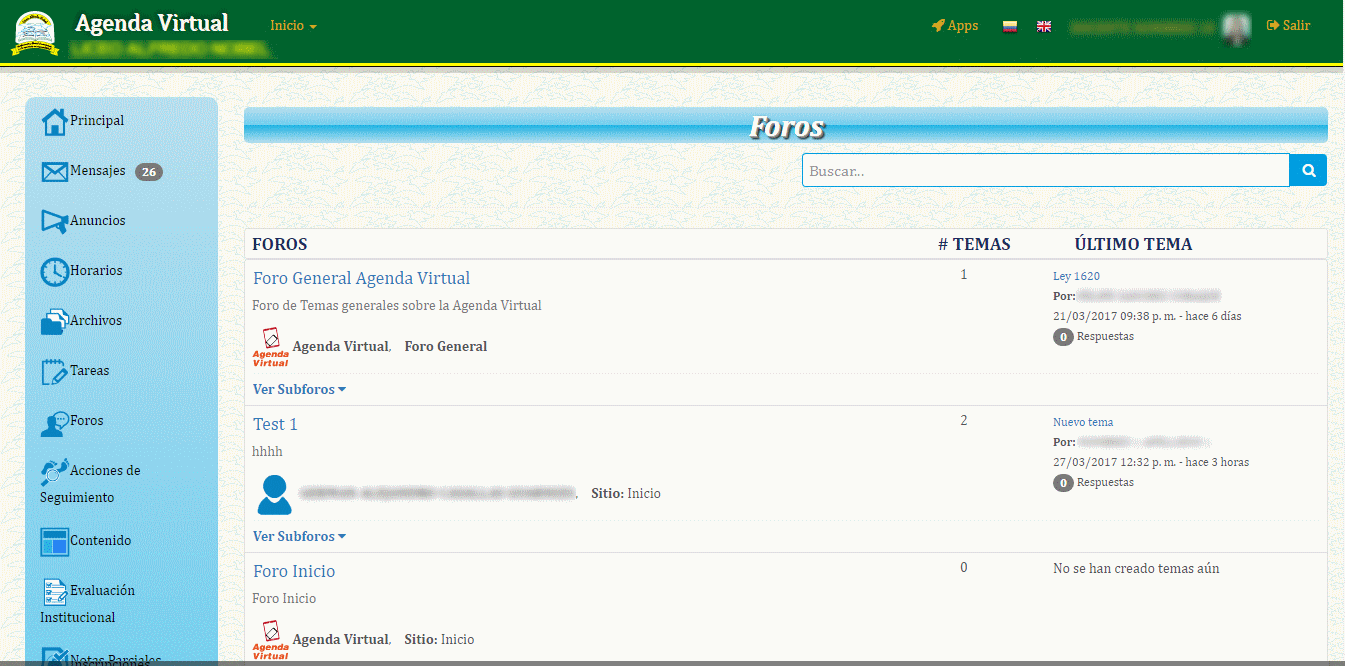Screen dimensions: 1345x666
Task: Click date 27/03/2017 12:32 p. m.
Action: (1114, 462)
